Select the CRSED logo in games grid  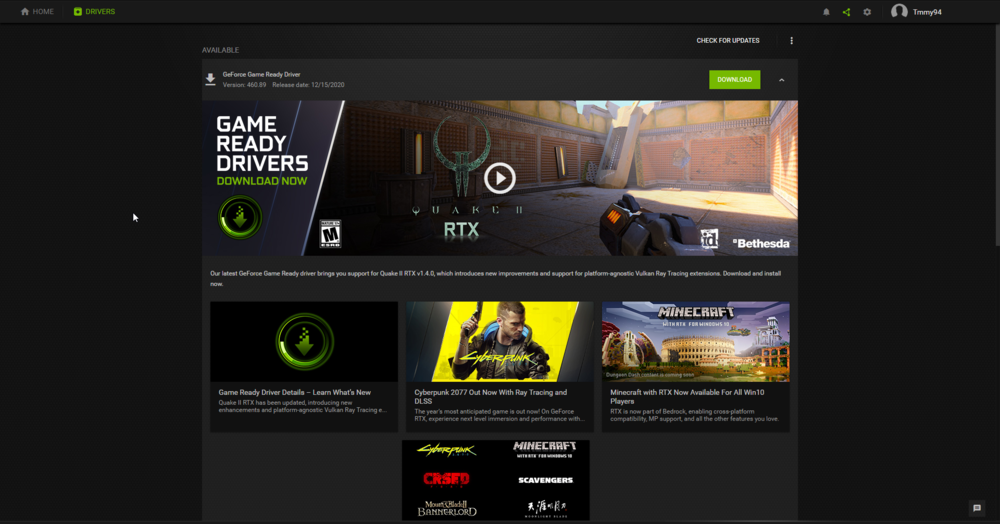click(x=447, y=480)
